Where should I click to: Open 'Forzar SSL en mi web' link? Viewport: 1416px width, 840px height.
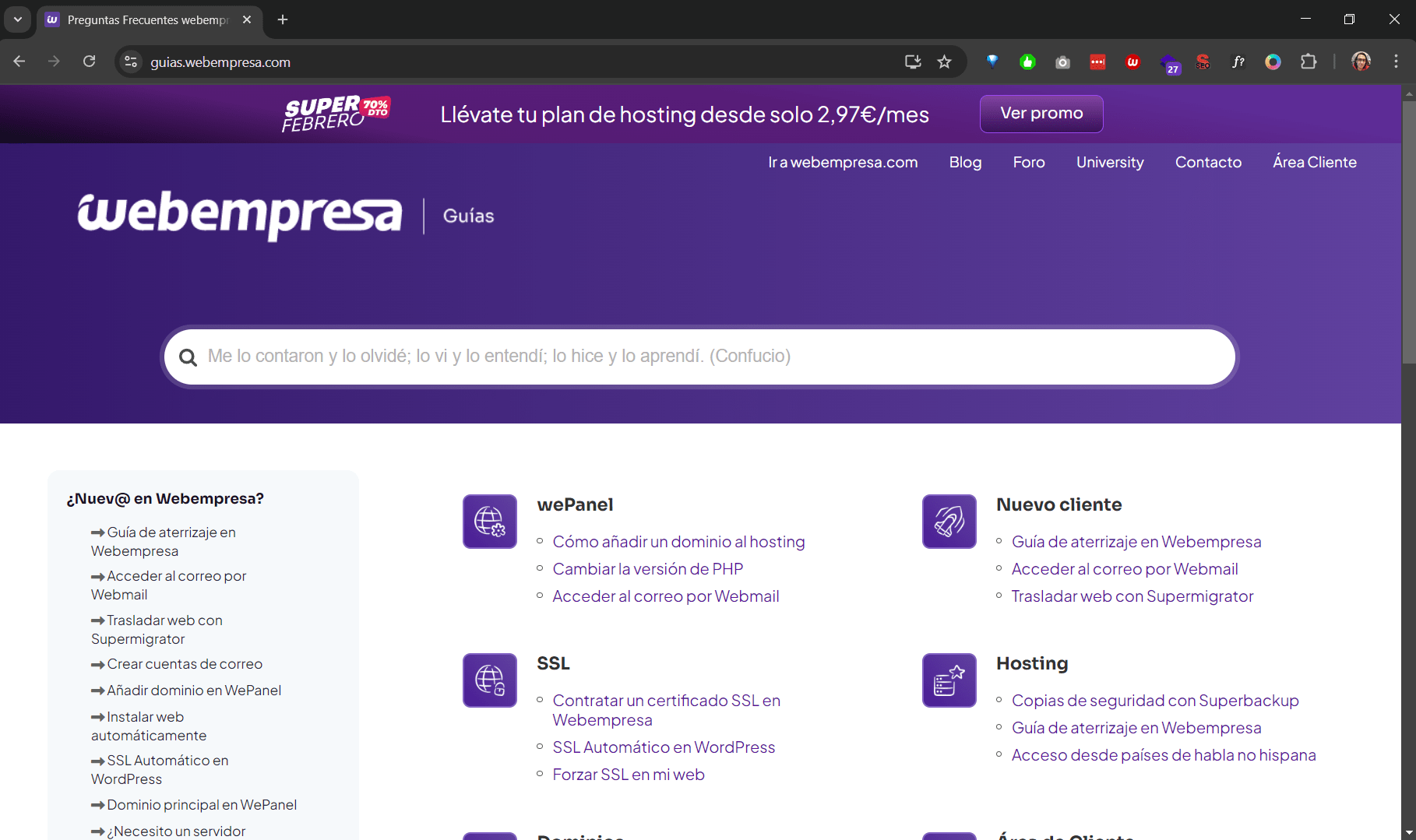(628, 775)
